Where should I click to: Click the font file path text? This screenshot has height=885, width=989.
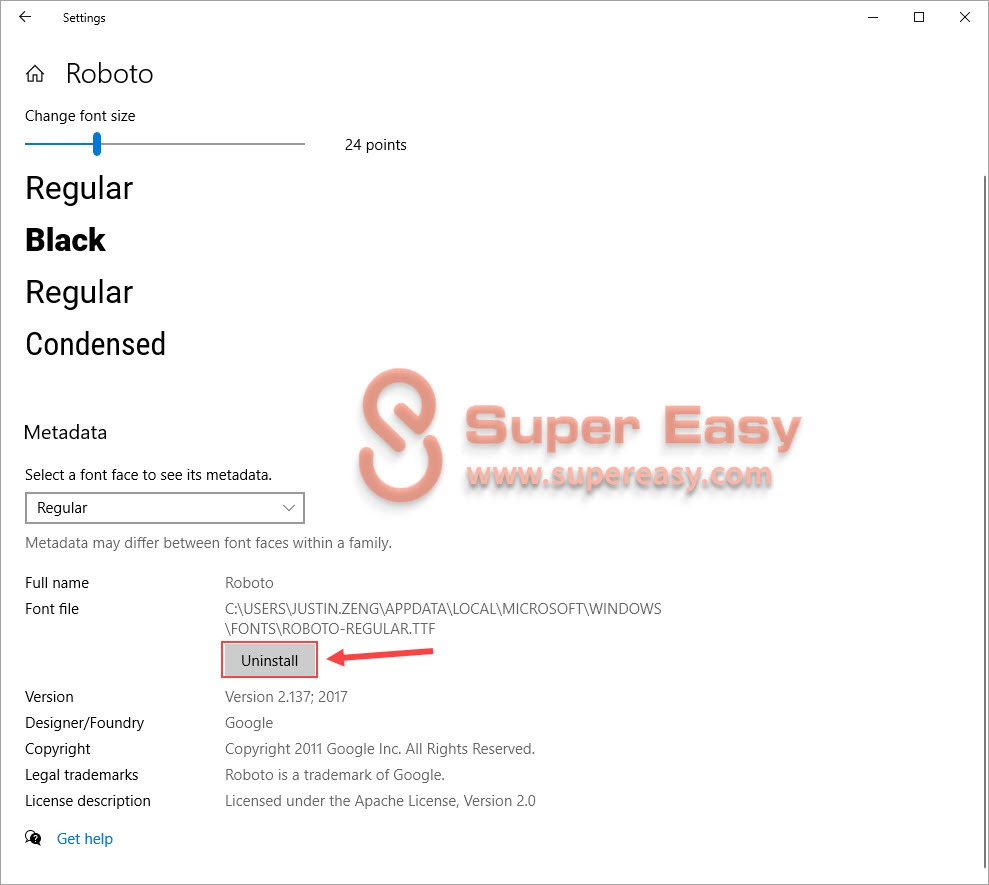coord(443,618)
